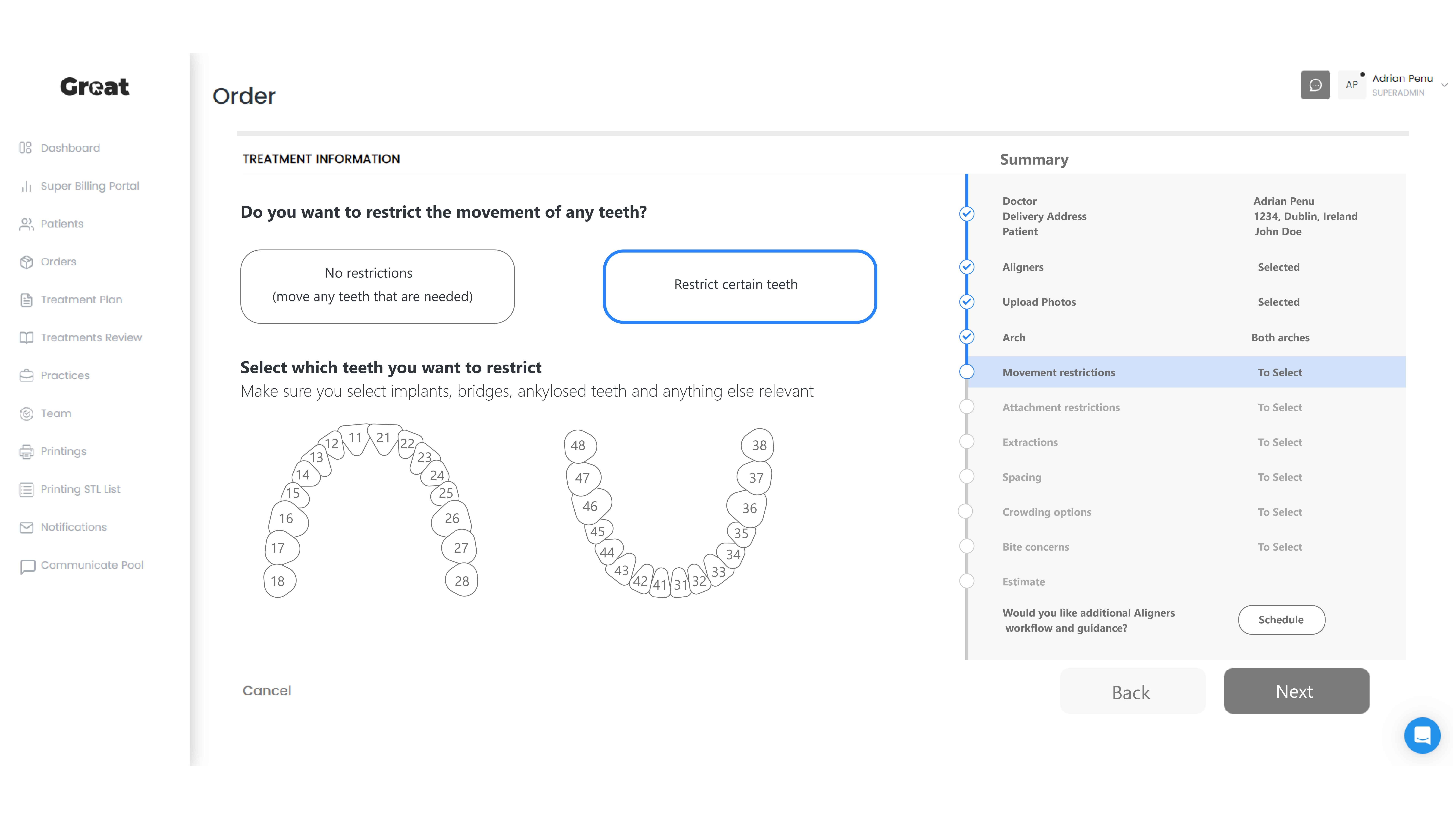The image size is (1456, 819).
Task: Click the AP avatar badge
Action: (x=1351, y=85)
